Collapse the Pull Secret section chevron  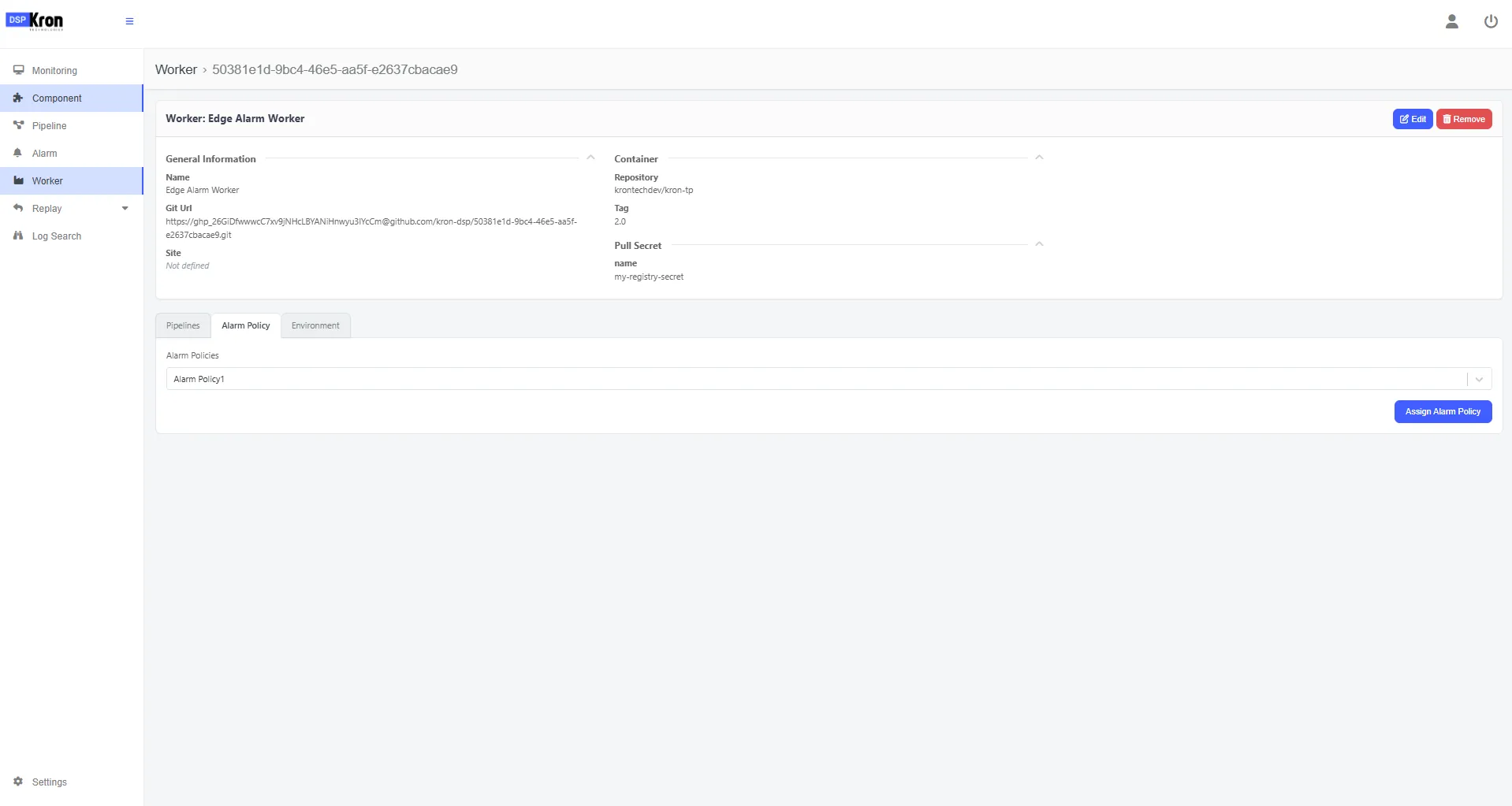coord(1039,244)
